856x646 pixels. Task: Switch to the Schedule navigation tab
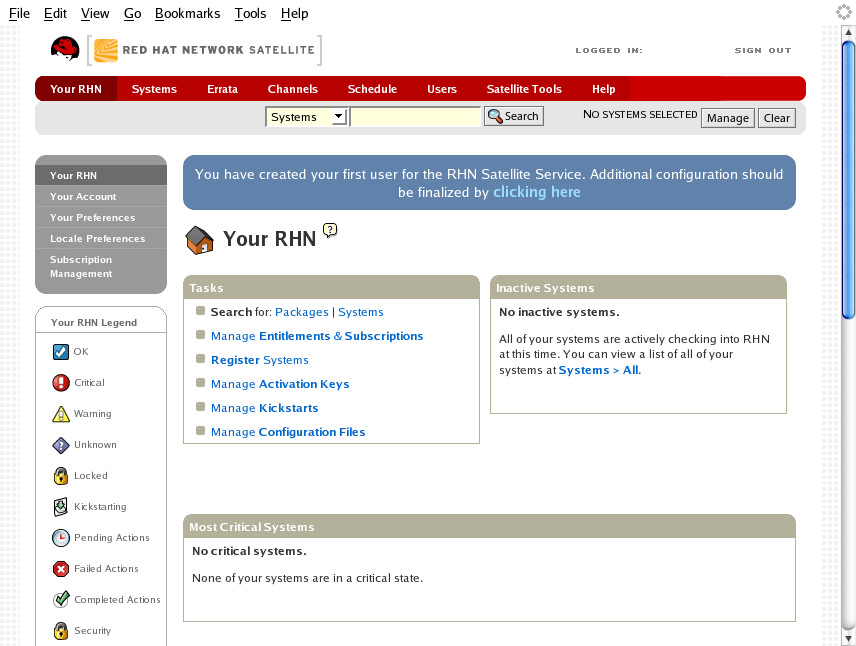tap(372, 89)
